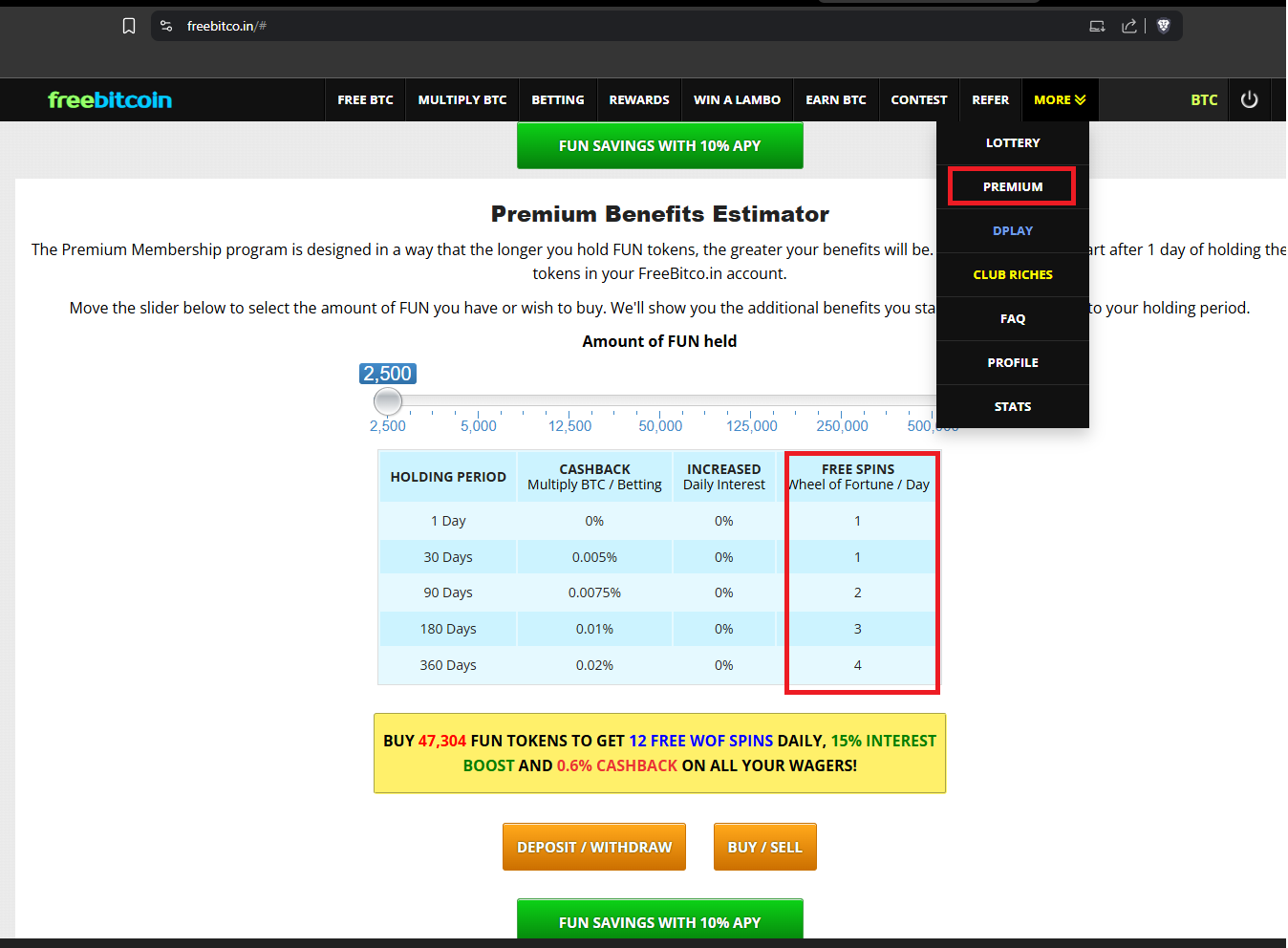Click the freebitcoin logo

110,99
